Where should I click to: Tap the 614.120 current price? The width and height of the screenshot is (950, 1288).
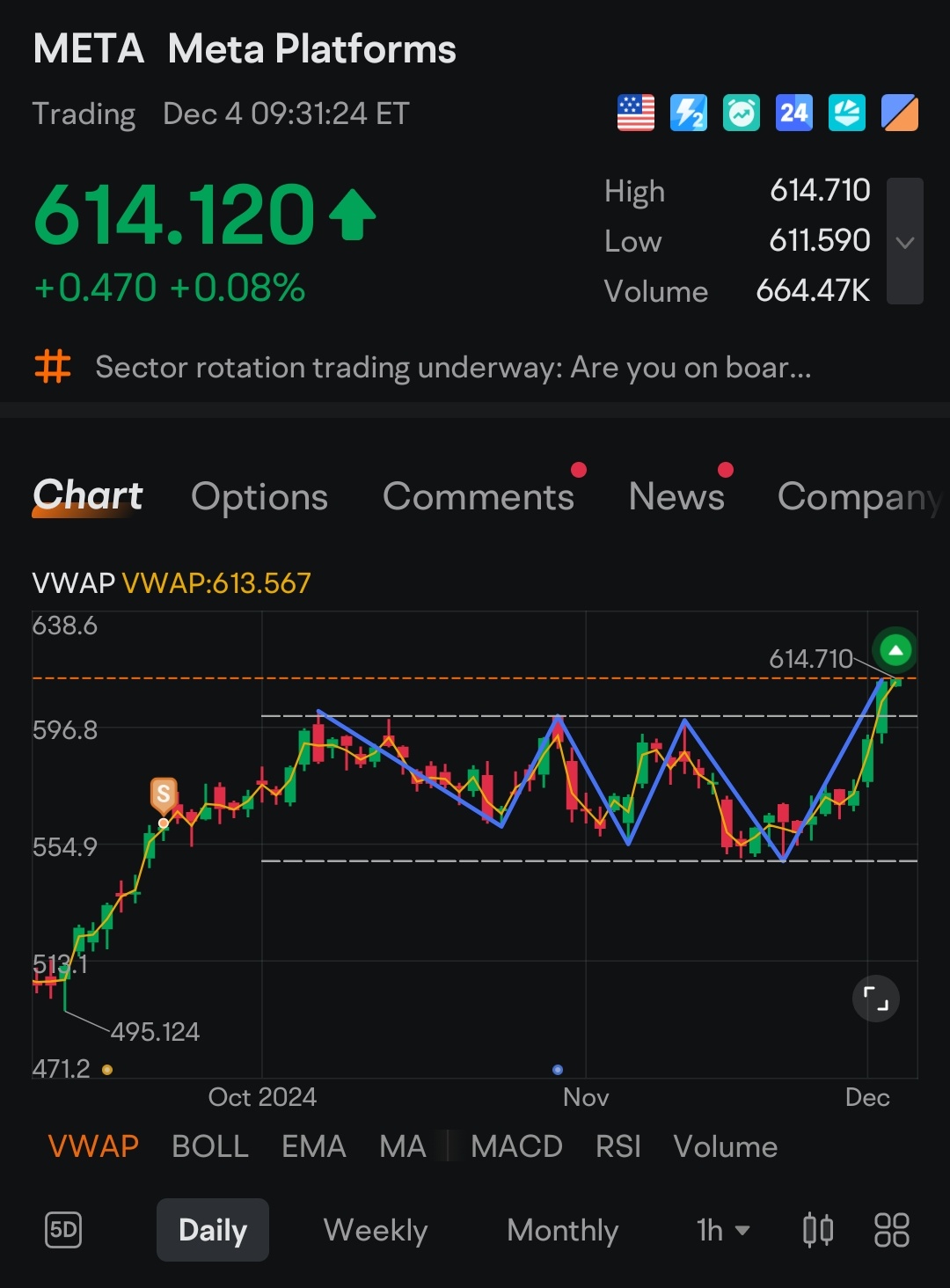(x=174, y=215)
